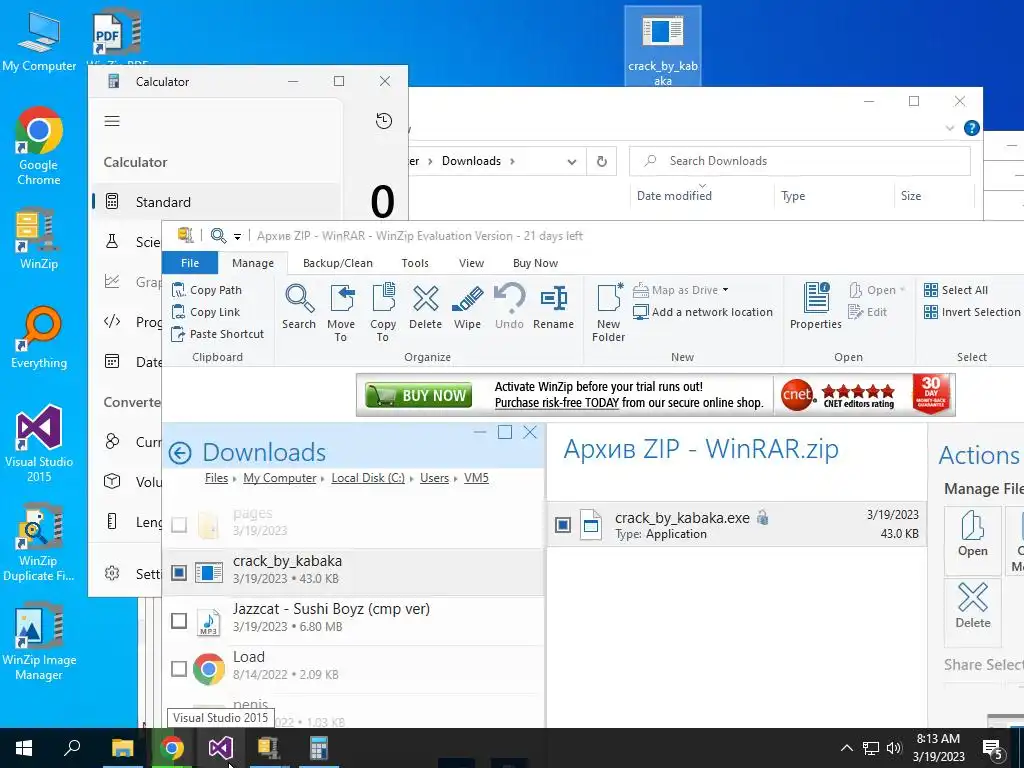1024x768 pixels.
Task: Click the My Computer breadcrumb link
Action: pos(280,478)
